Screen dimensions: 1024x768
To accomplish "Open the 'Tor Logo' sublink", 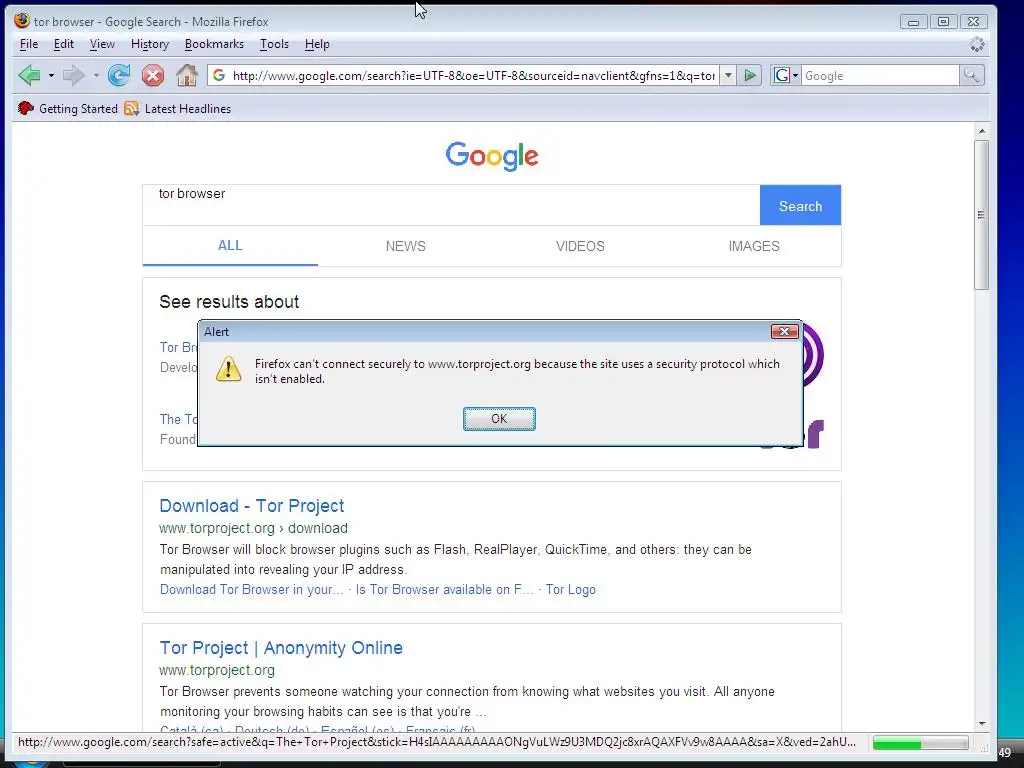I will click(571, 589).
